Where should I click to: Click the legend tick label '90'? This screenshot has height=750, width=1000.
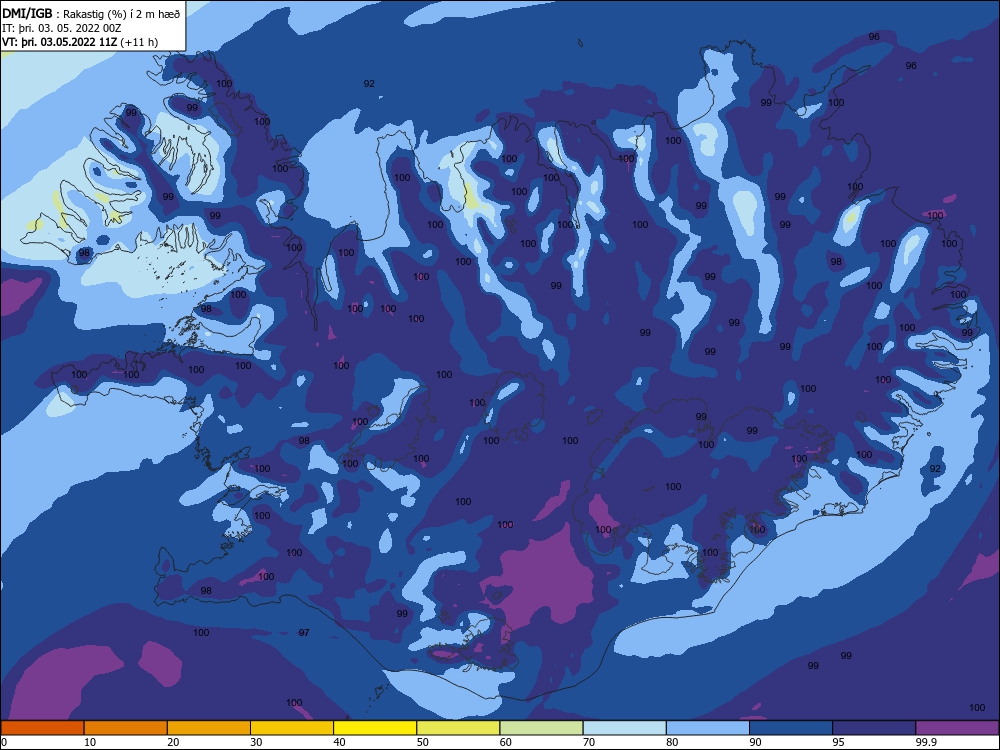(x=755, y=742)
